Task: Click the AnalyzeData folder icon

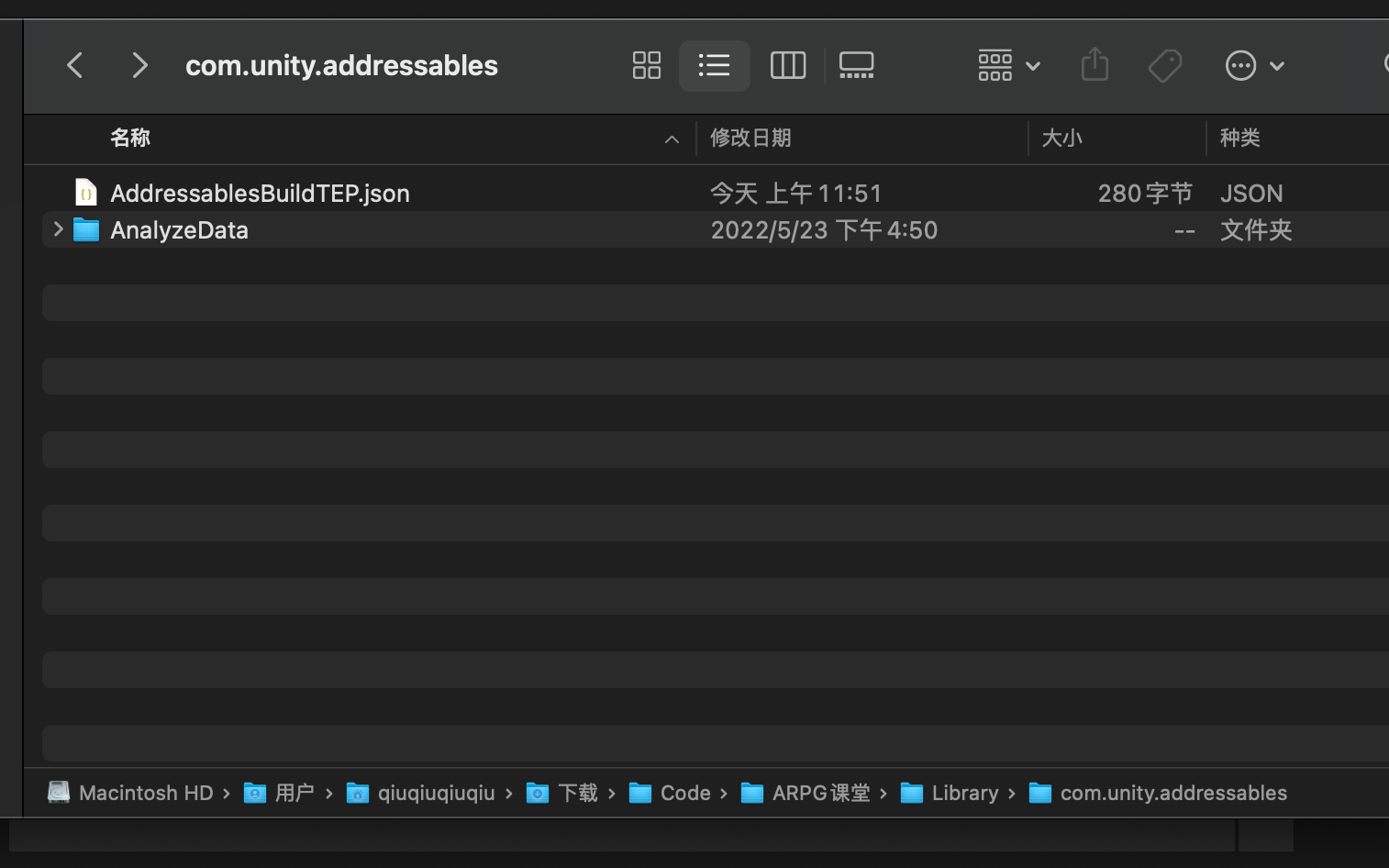Action: click(x=86, y=229)
